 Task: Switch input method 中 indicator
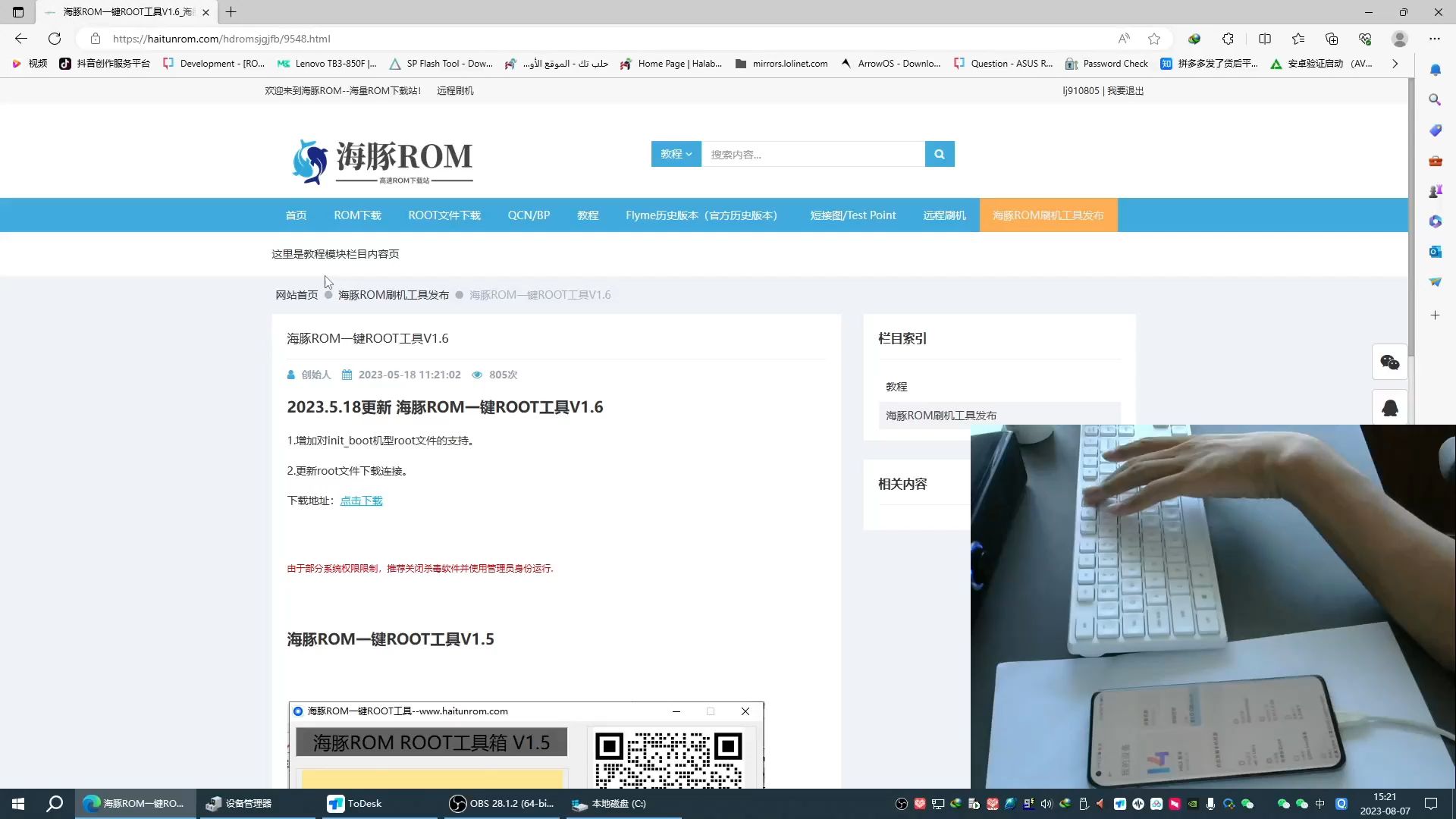[x=1320, y=804]
